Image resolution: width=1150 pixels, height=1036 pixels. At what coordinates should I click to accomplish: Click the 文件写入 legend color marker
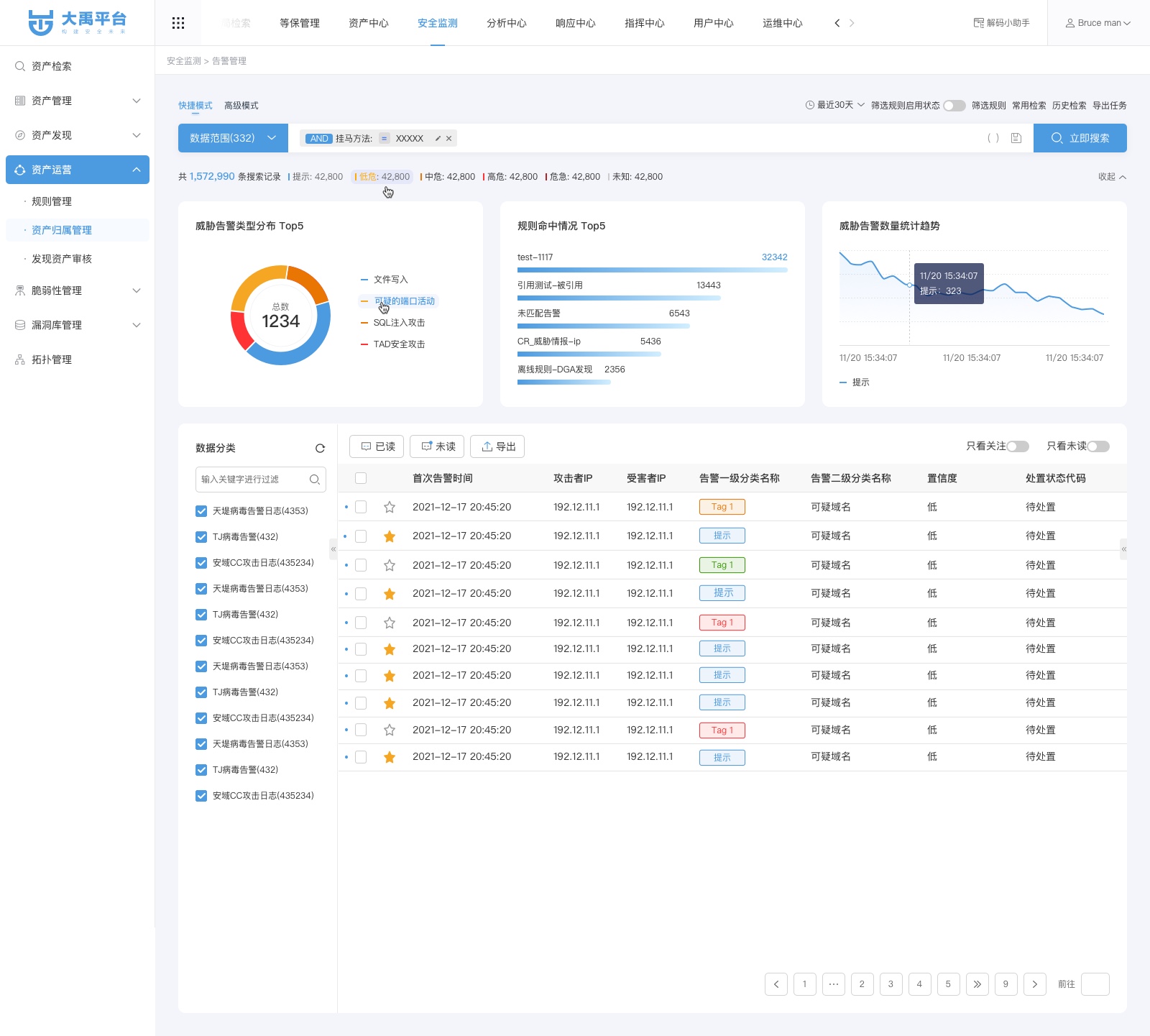(x=364, y=280)
